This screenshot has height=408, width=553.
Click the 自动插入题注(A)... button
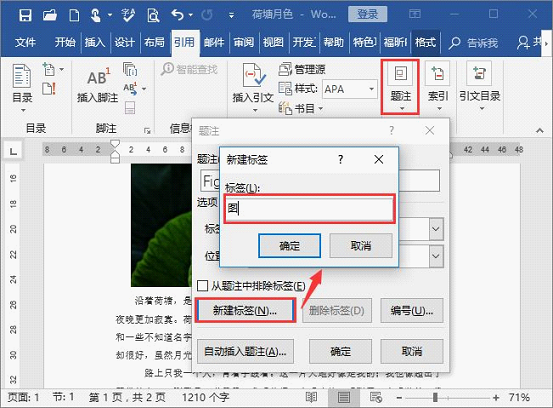point(245,351)
